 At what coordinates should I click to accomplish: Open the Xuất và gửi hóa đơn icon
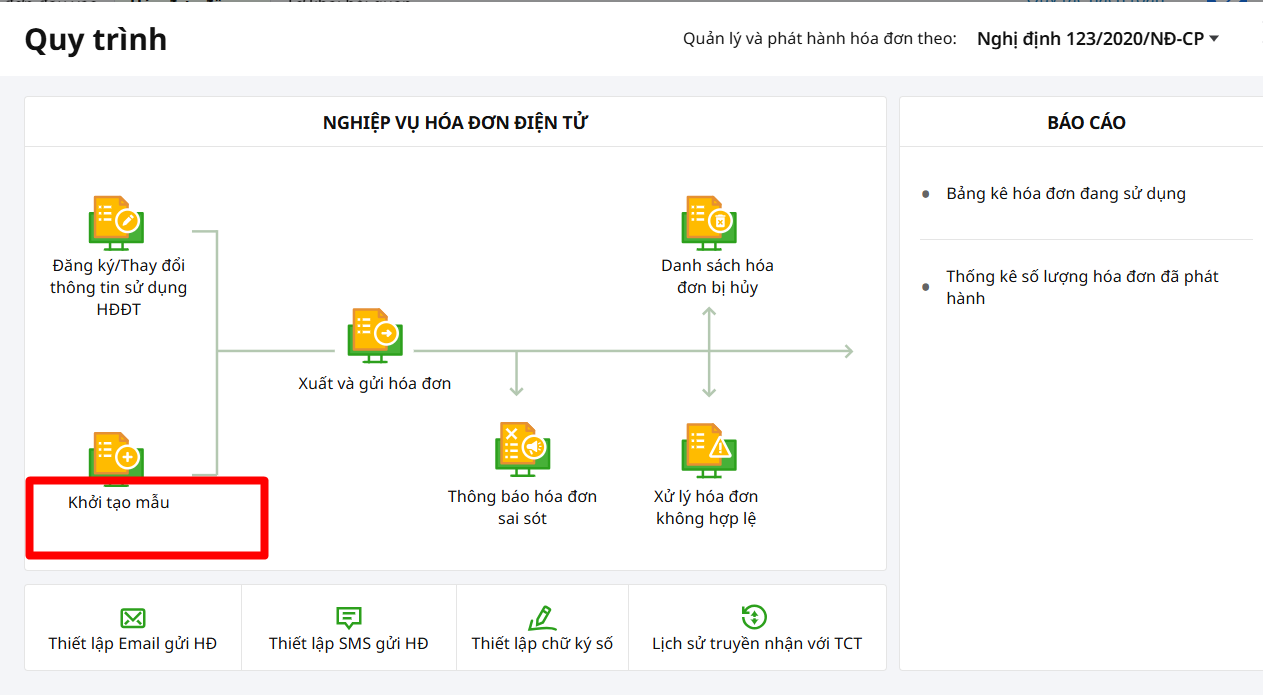coord(375,335)
